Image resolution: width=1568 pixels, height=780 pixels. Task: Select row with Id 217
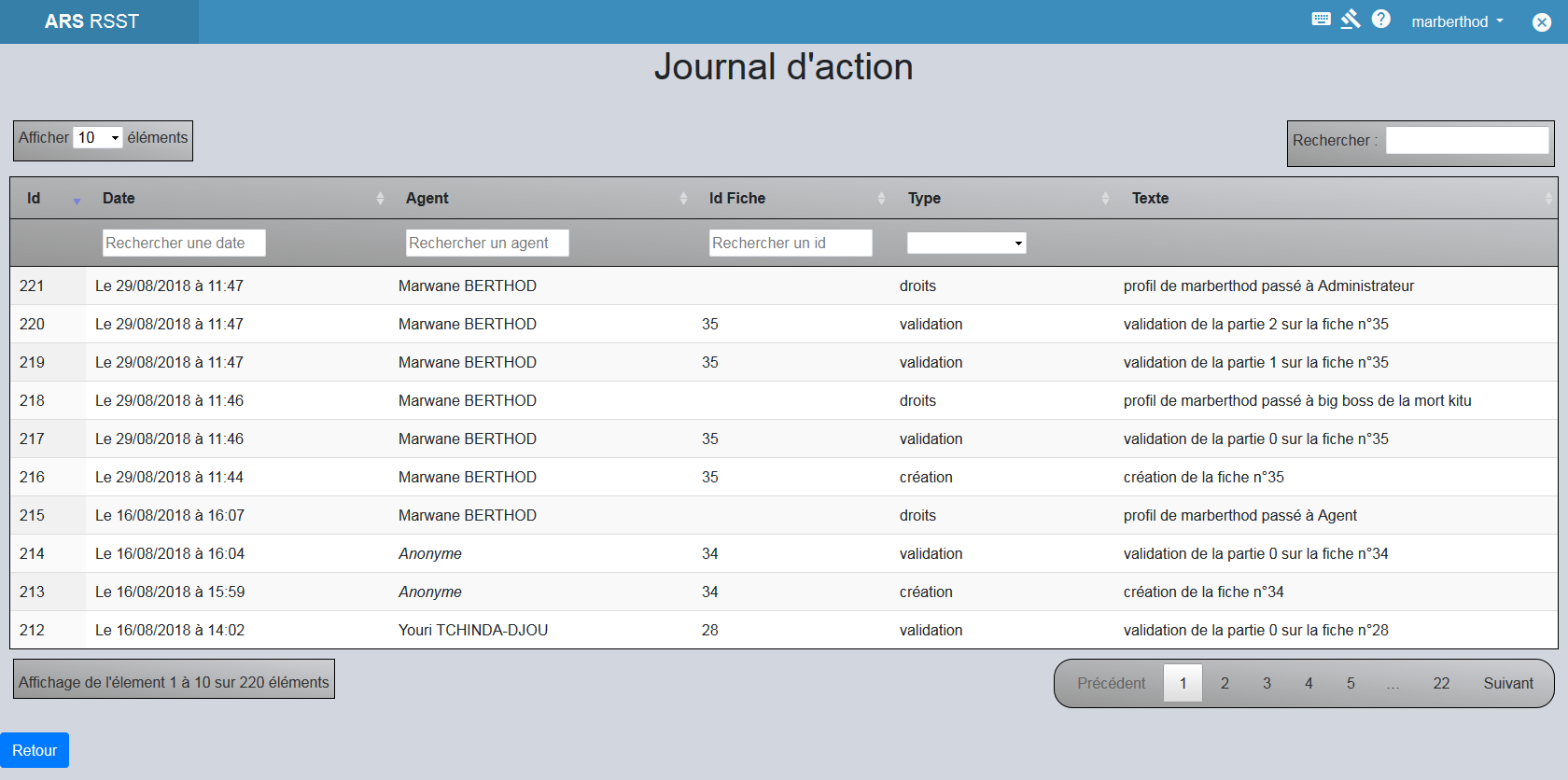click(x=783, y=439)
